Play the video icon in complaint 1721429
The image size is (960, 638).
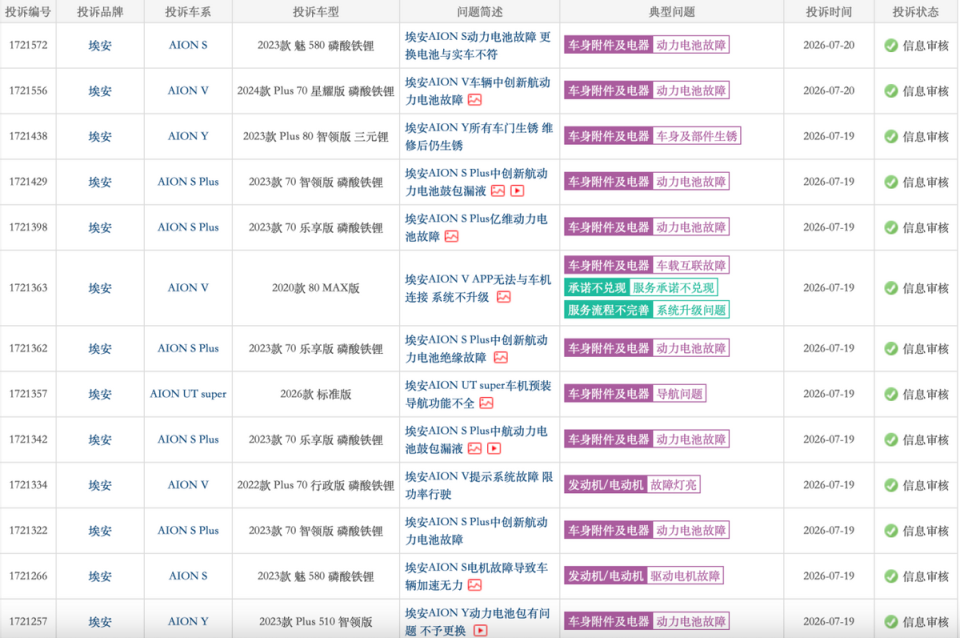(517, 191)
